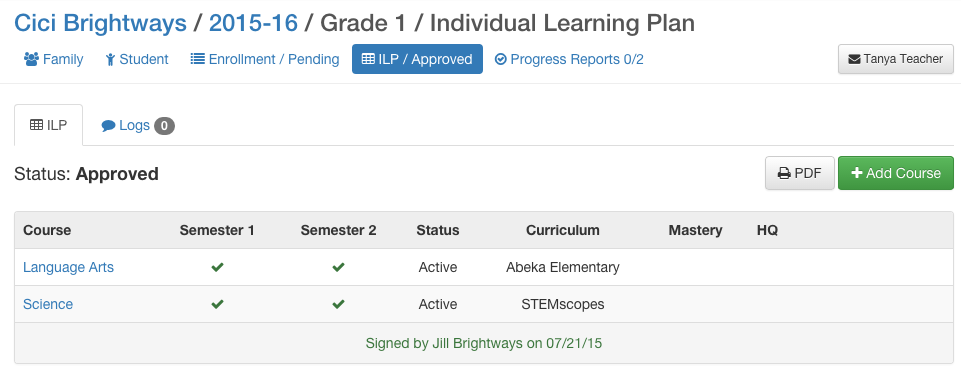Click the Signed by Jill Brightways text
Screen dimensions: 961x371
484,343
